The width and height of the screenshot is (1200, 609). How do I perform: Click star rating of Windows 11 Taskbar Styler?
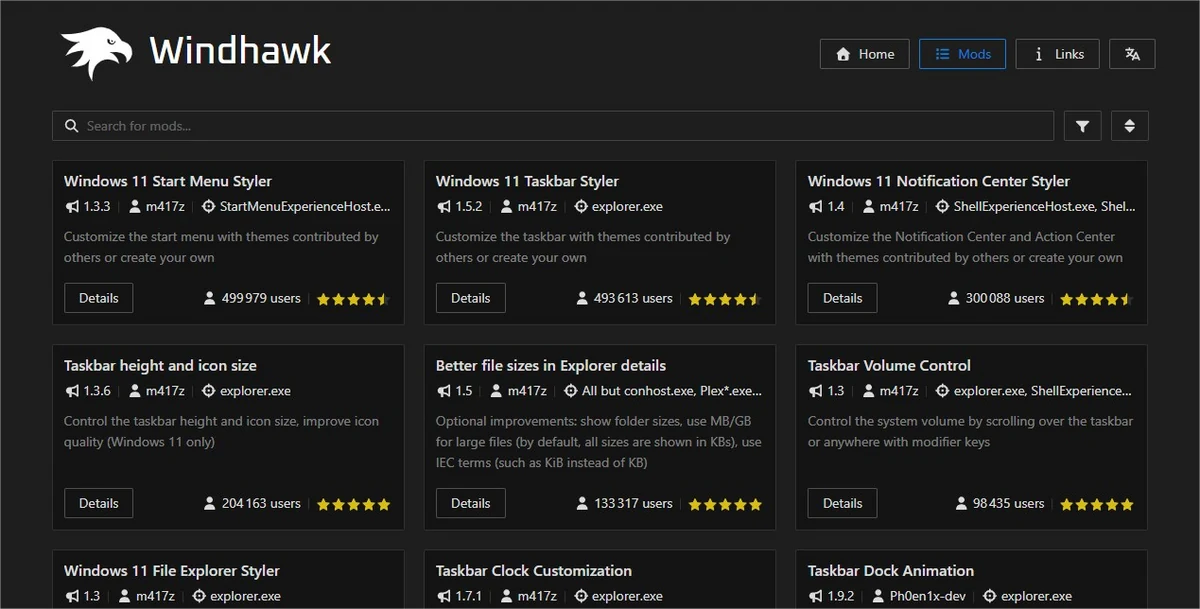pos(725,299)
